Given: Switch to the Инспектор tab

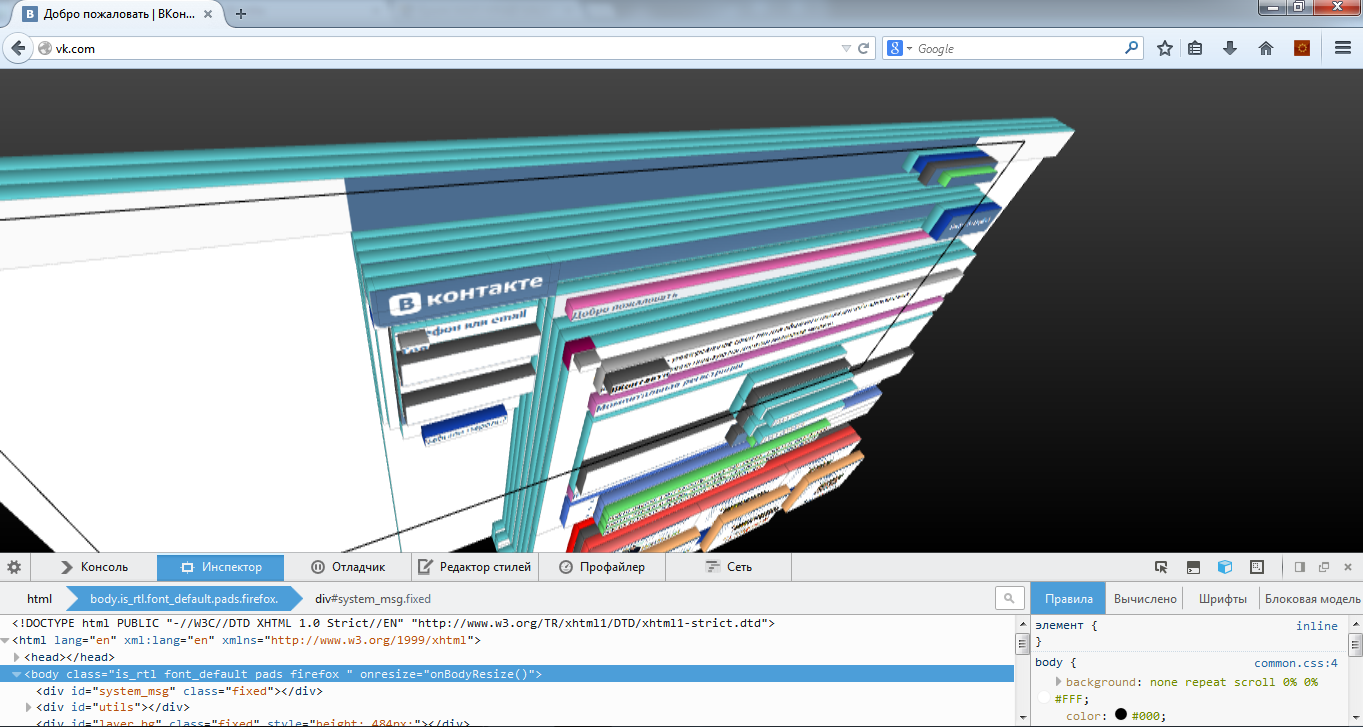Looking at the screenshot, I should pos(220,567).
